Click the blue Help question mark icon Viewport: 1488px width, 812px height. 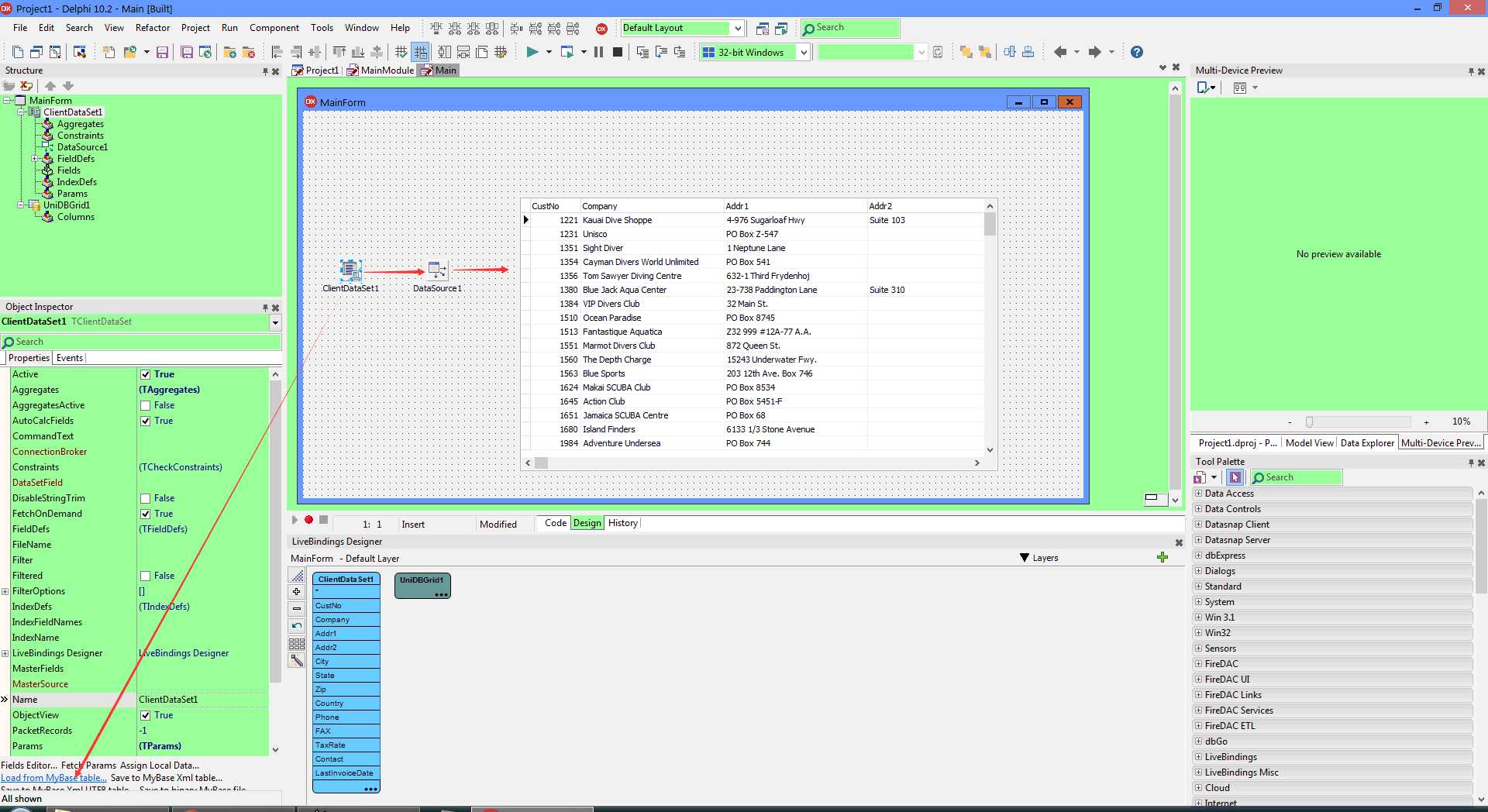coord(1136,52)
